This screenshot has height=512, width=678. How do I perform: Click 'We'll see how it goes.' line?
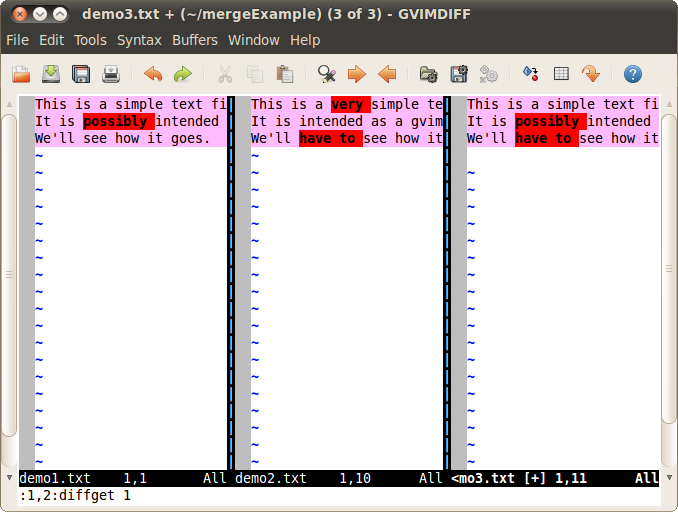[x=123, y=138]
